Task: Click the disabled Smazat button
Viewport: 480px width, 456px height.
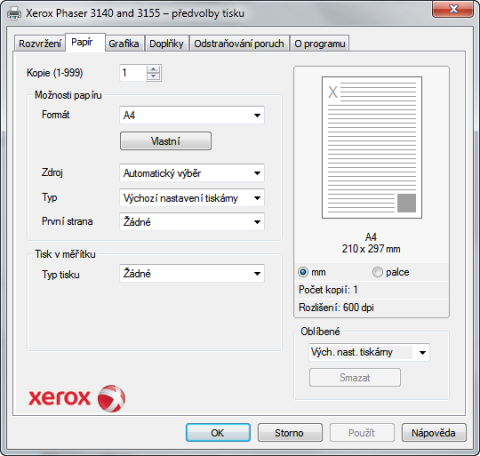Action: 355,378
